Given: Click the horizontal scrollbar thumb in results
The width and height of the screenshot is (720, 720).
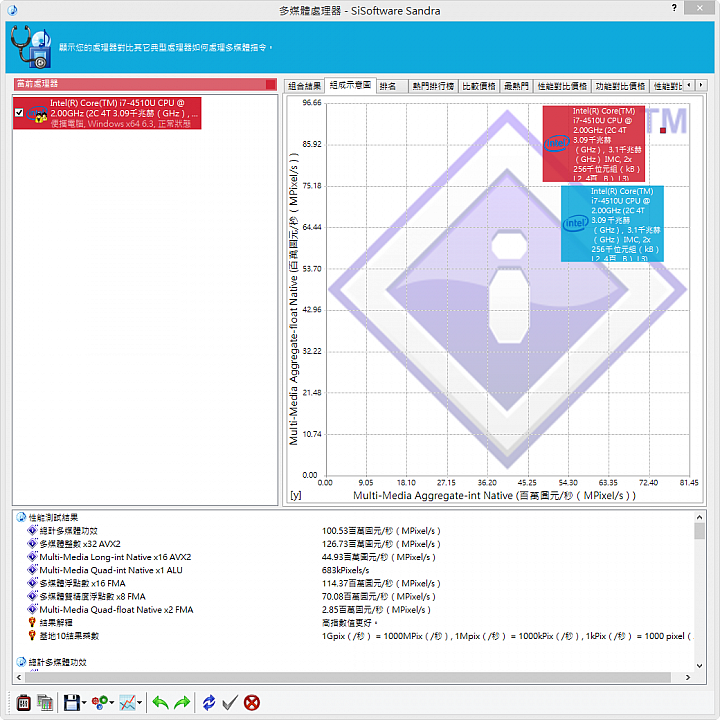Looking at the screenshot, I should (348, 677).
